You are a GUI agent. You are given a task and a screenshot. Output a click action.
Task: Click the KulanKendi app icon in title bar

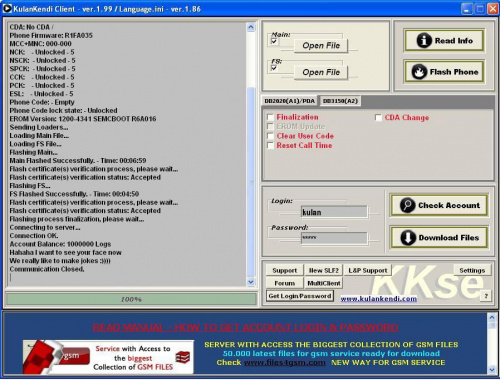coord(7,9)
